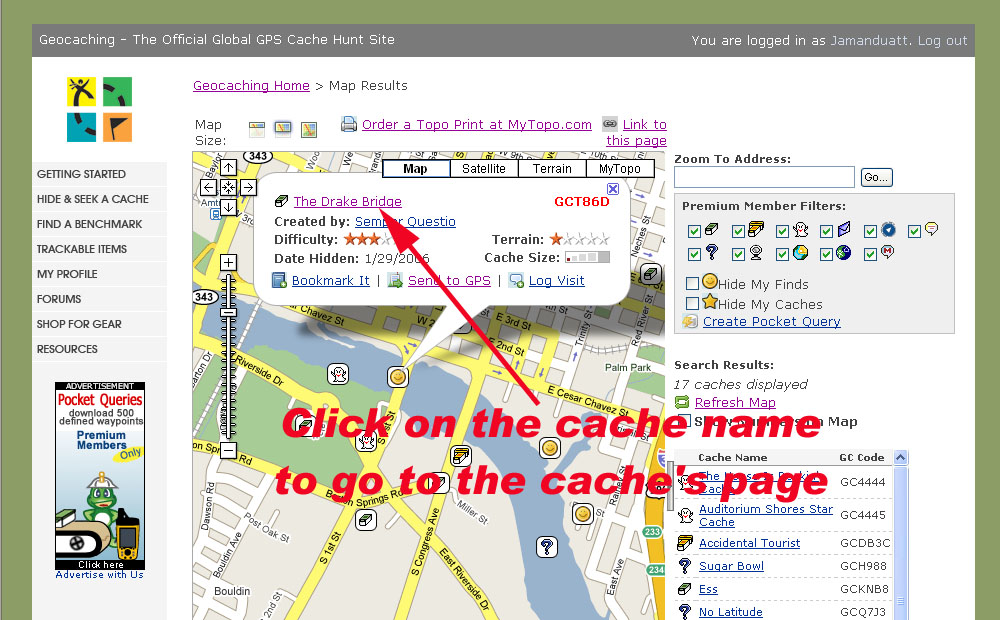Click the Geocaching logo
The image size is (1000, 620).
pyautogui.click(x=99, y=109)
